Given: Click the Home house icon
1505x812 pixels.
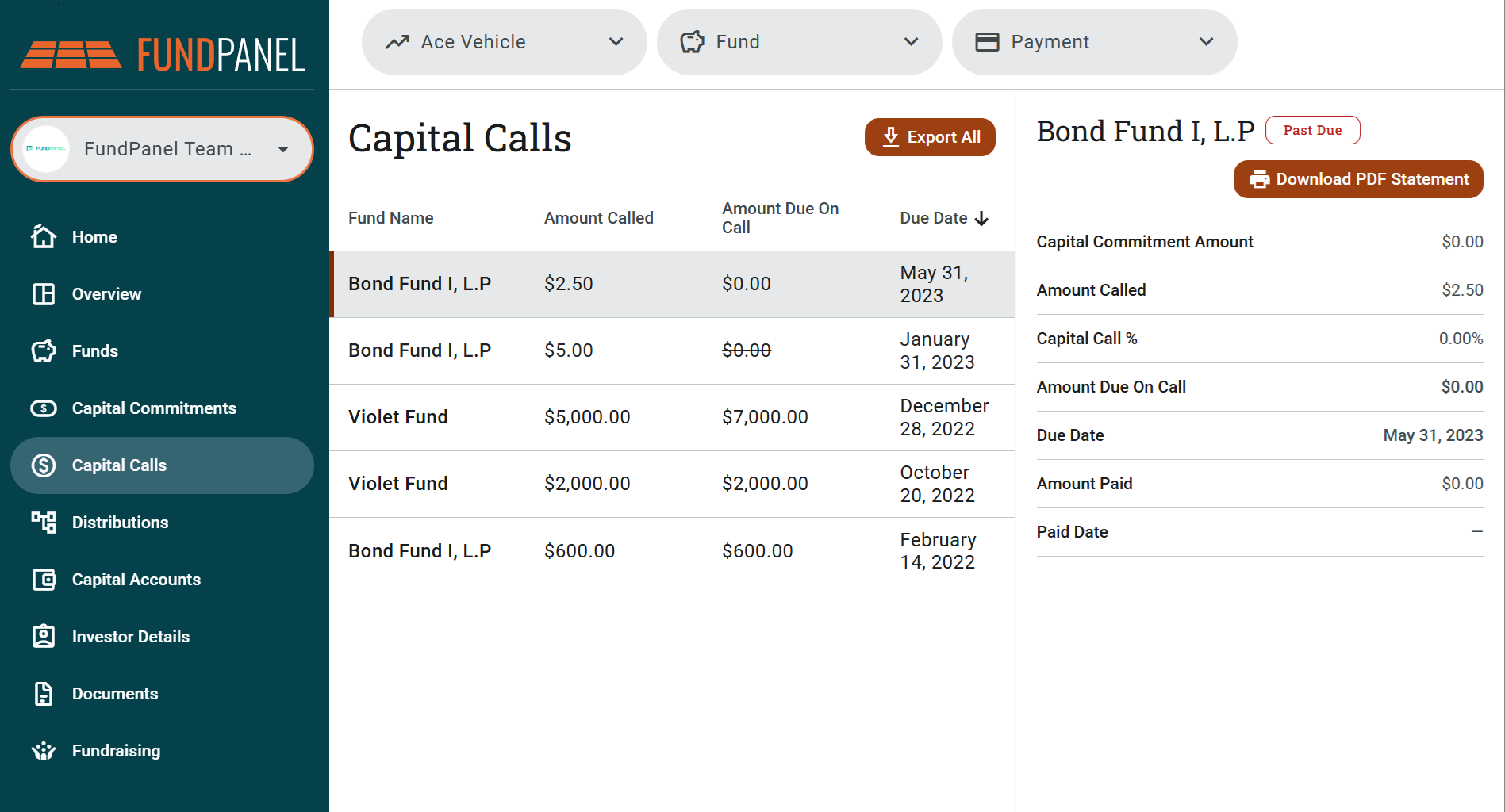Looking at the screenshot, I should click(44, 236).
